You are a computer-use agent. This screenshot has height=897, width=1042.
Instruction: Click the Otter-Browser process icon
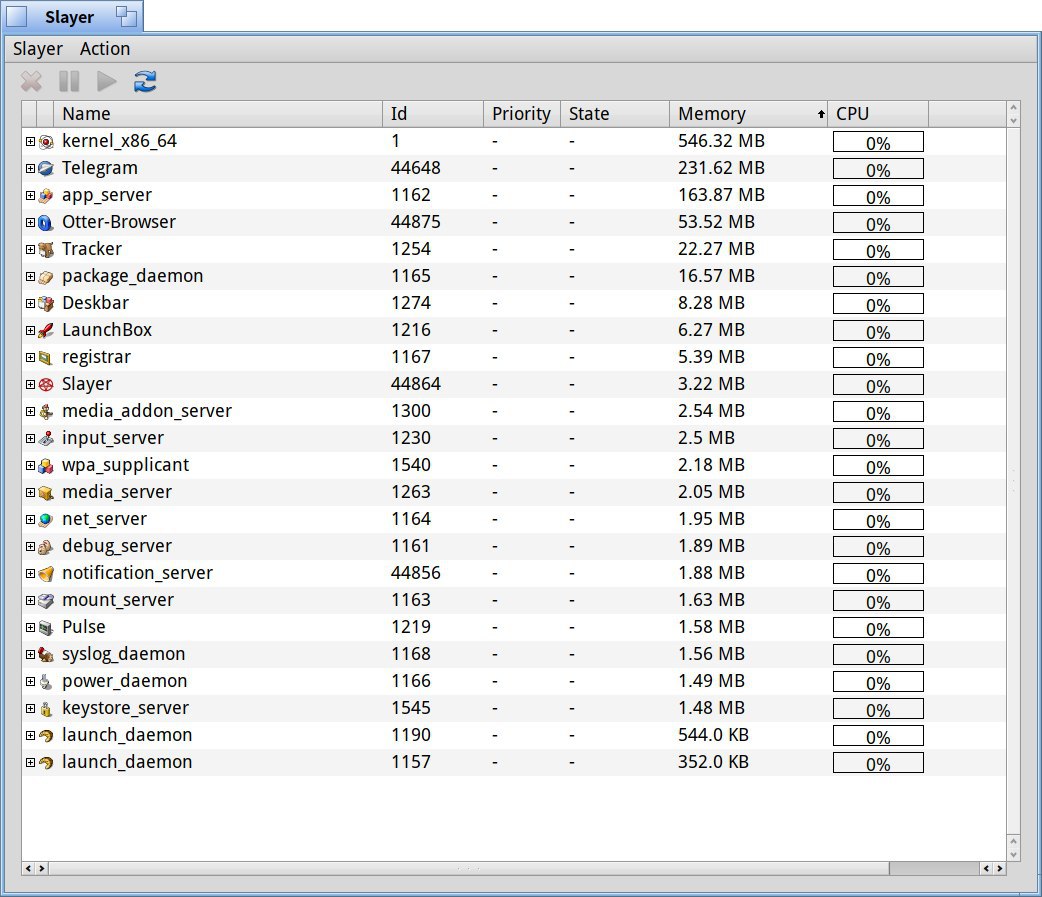coord(46,223)
